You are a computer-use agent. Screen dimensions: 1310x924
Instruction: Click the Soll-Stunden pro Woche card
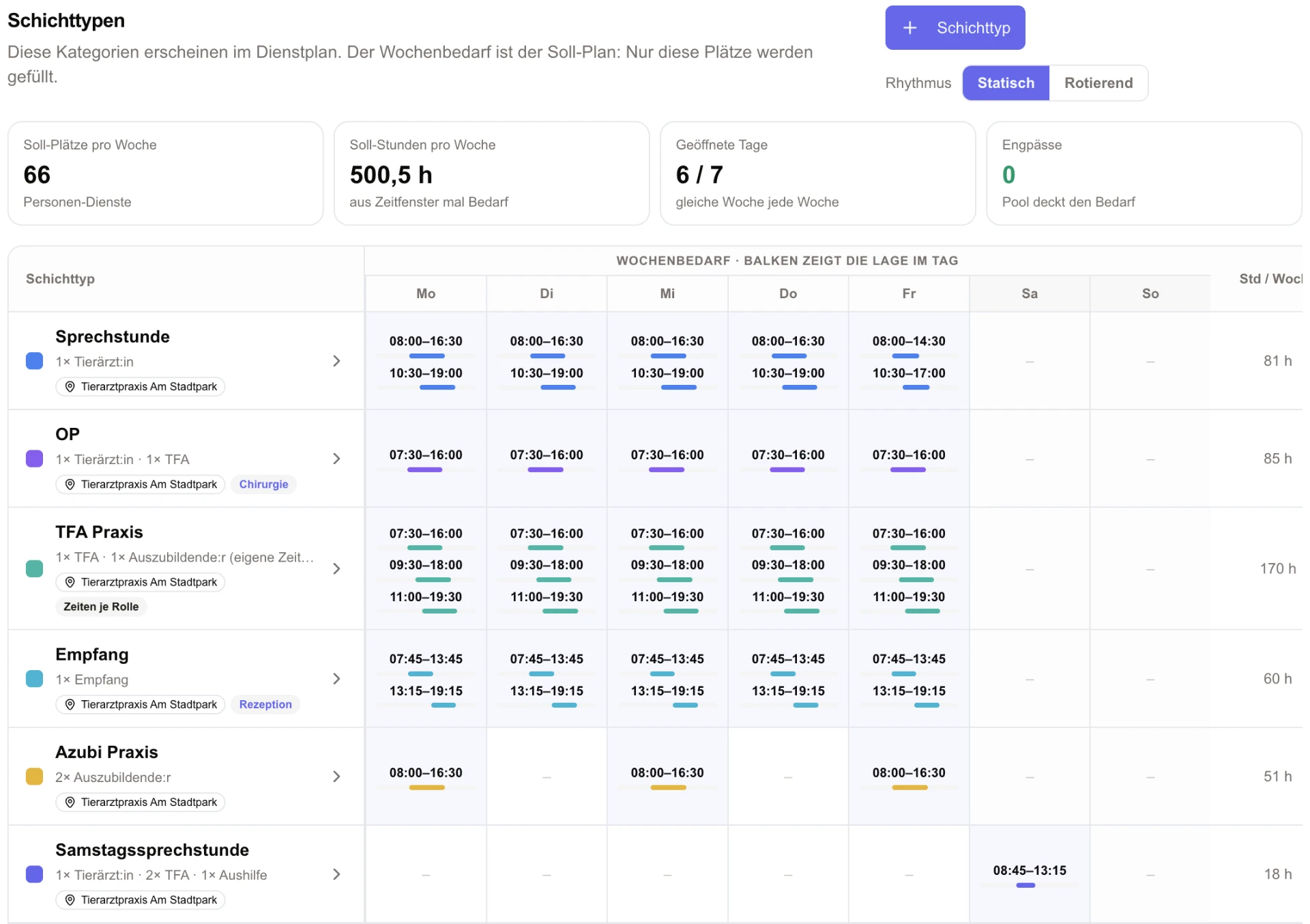pyautogui.click(x=491, y=173)
